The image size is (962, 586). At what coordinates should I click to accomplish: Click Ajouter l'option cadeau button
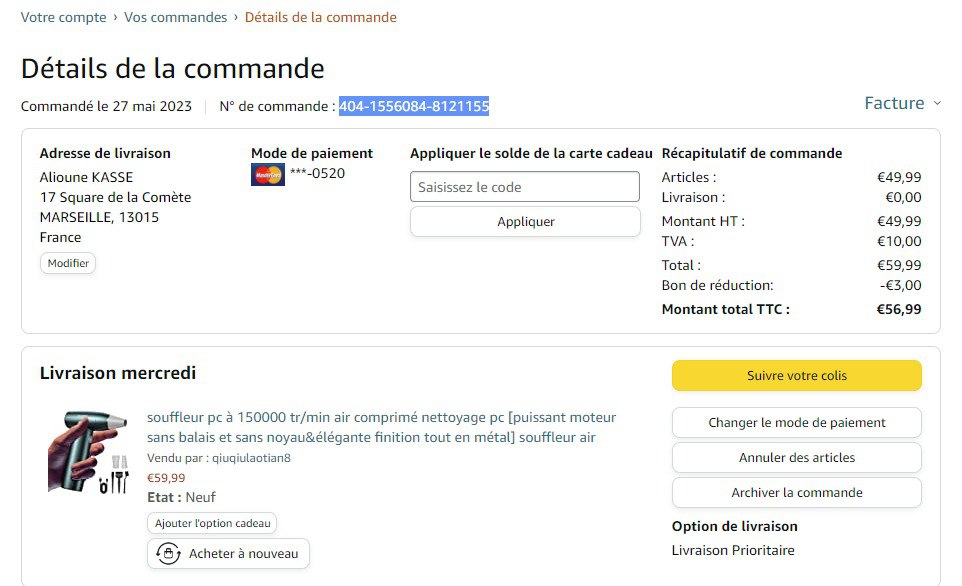point(212,523)
